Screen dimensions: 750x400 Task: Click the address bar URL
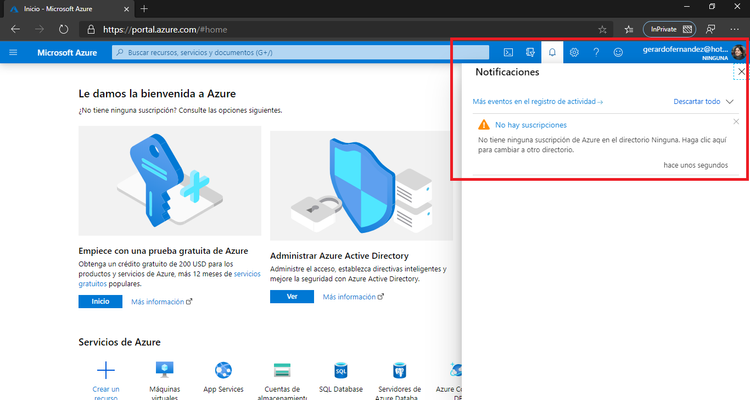[165, 30]
